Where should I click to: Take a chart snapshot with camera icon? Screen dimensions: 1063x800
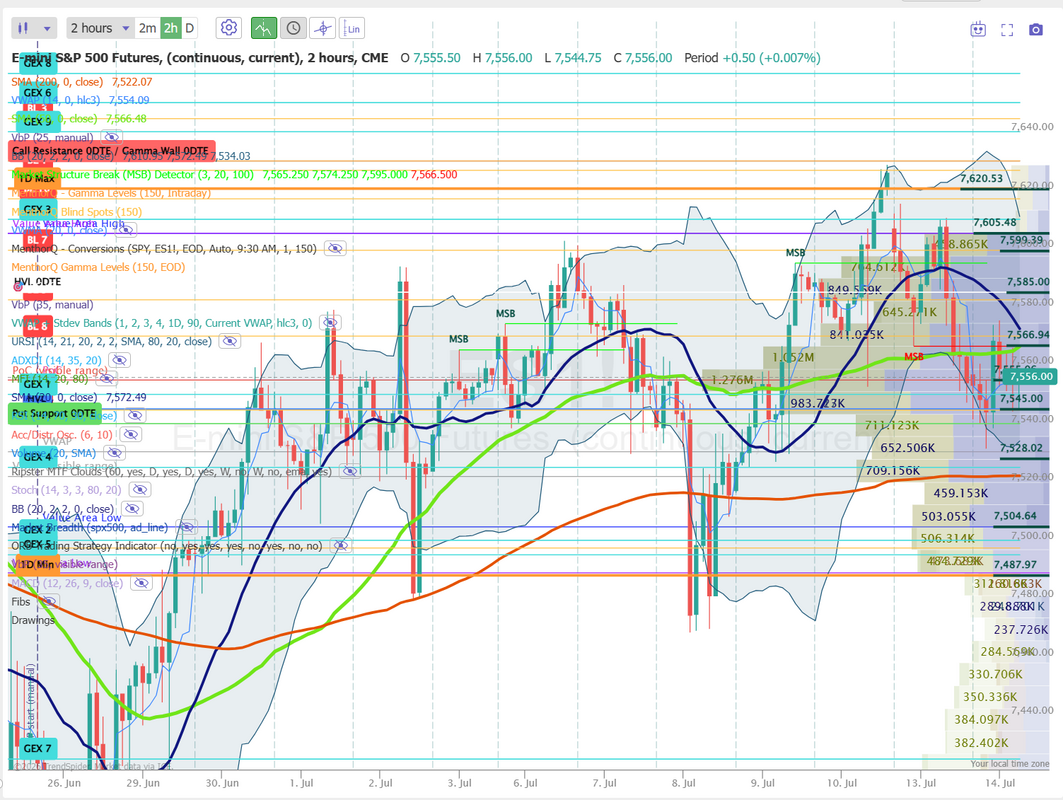tap(1035, 30)
